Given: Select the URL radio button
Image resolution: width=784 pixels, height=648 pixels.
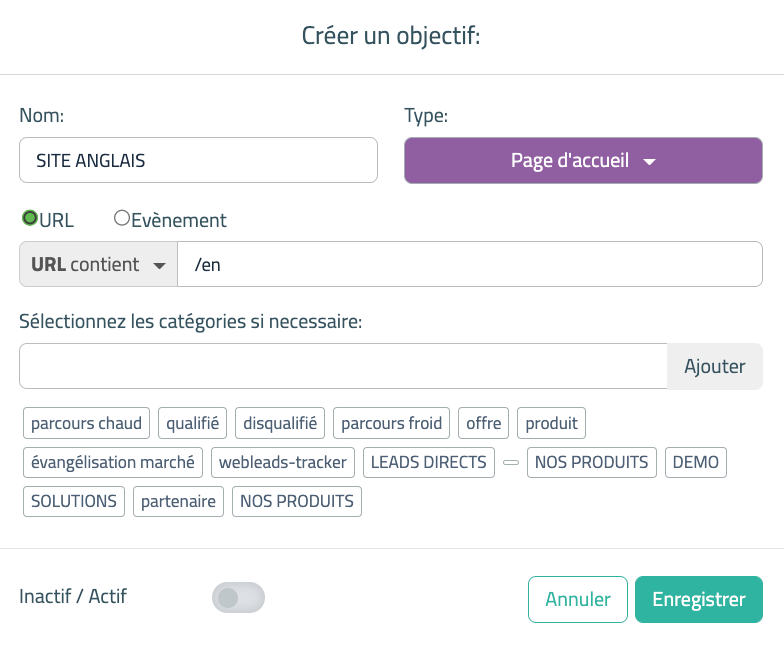Looking at the screenshot, I should [30, 218].
